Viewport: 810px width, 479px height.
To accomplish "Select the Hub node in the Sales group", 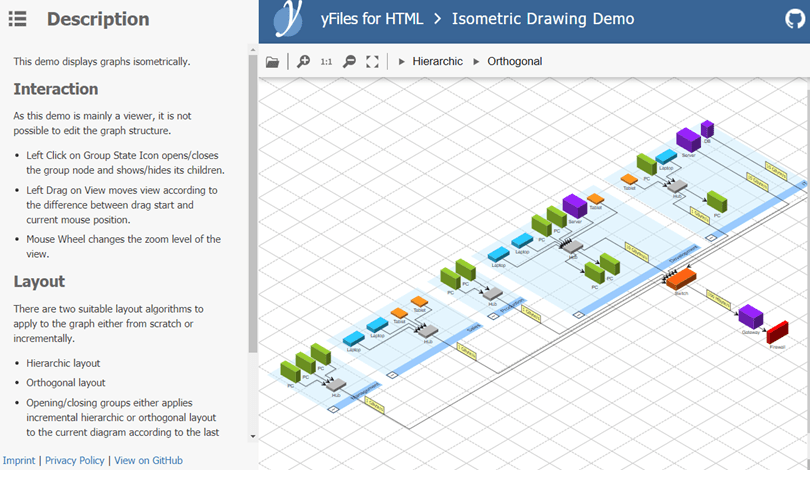I will [428, 331].
